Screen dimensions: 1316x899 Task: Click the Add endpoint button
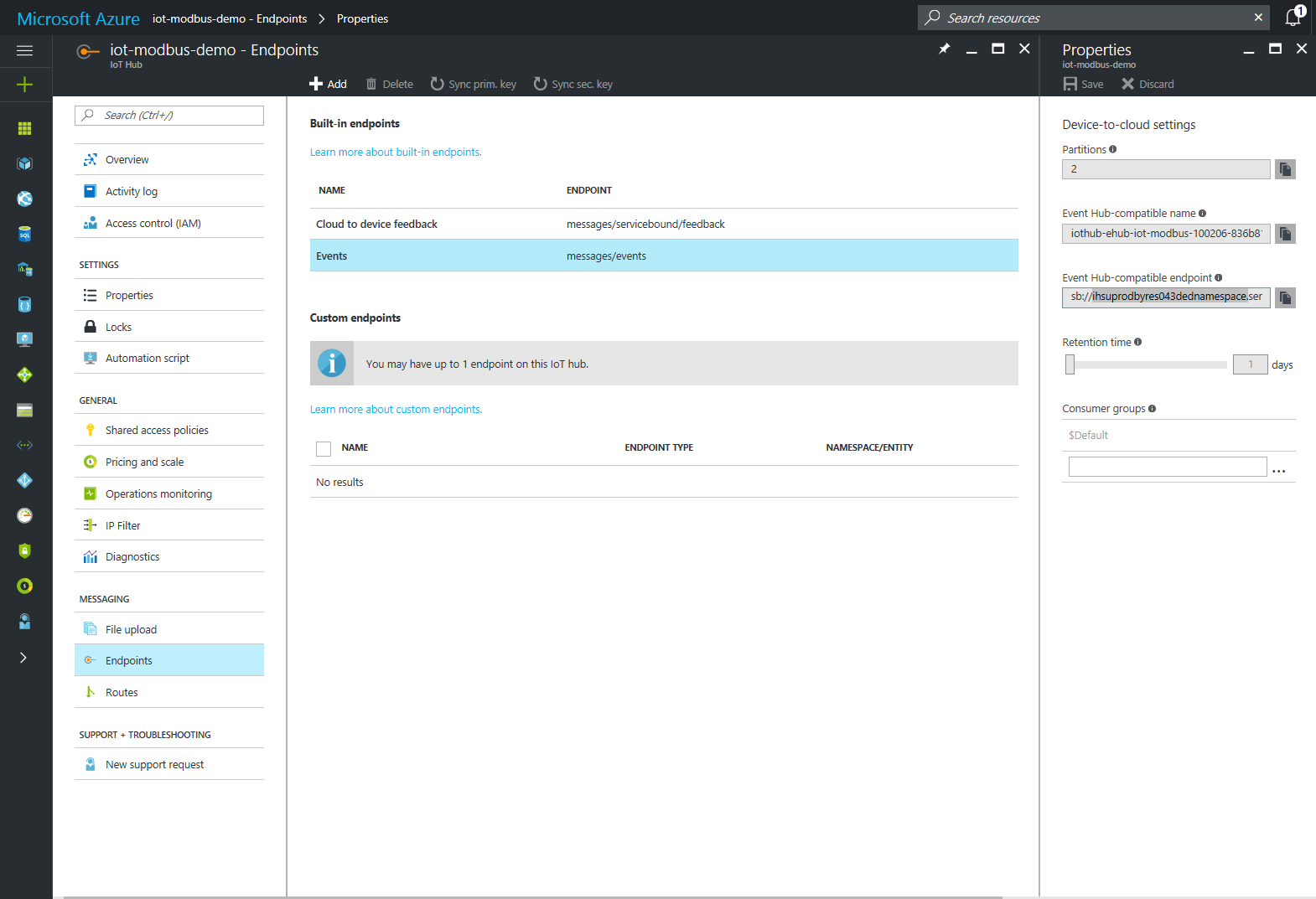point(329,84)
